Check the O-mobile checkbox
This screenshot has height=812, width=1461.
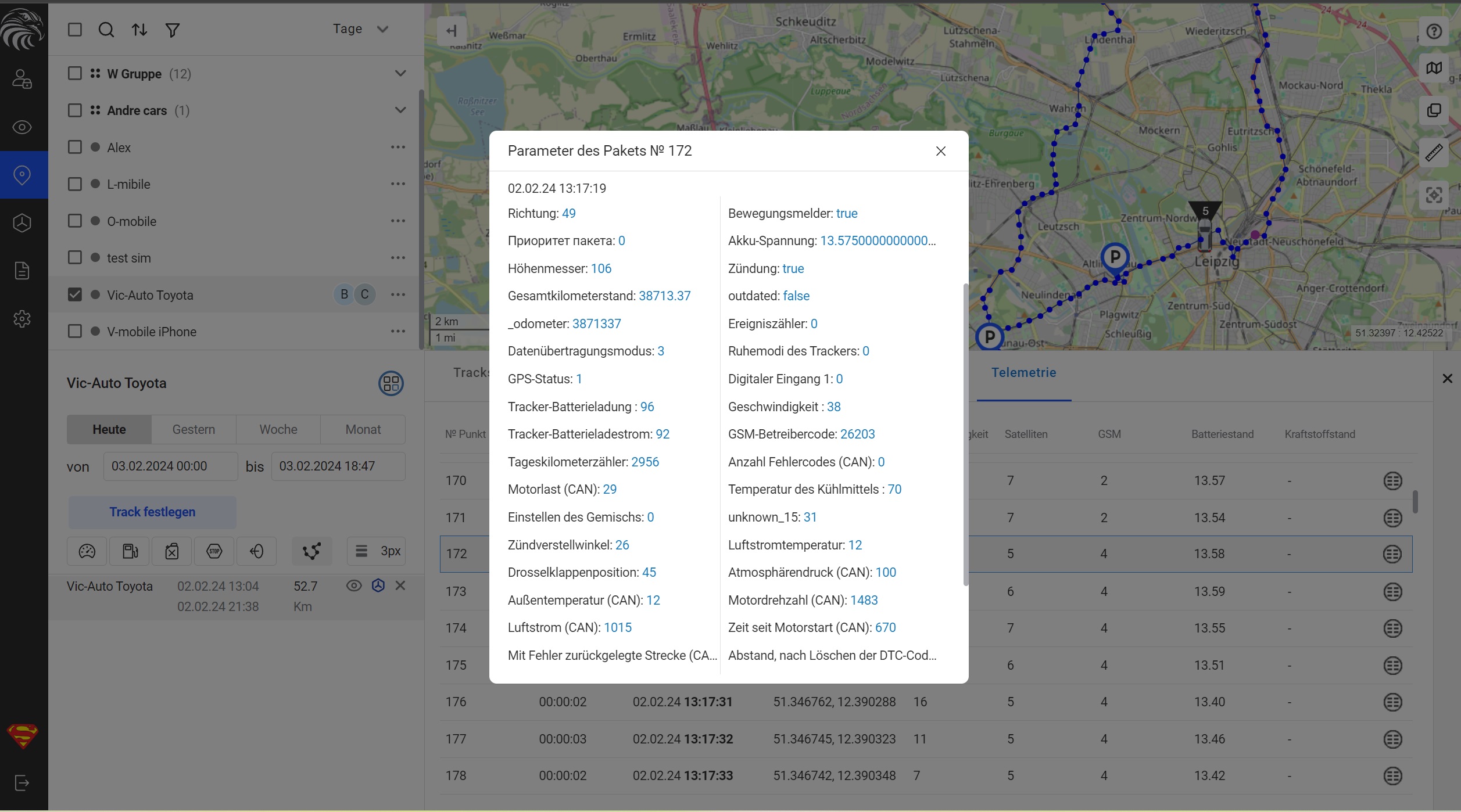[75, 221]
